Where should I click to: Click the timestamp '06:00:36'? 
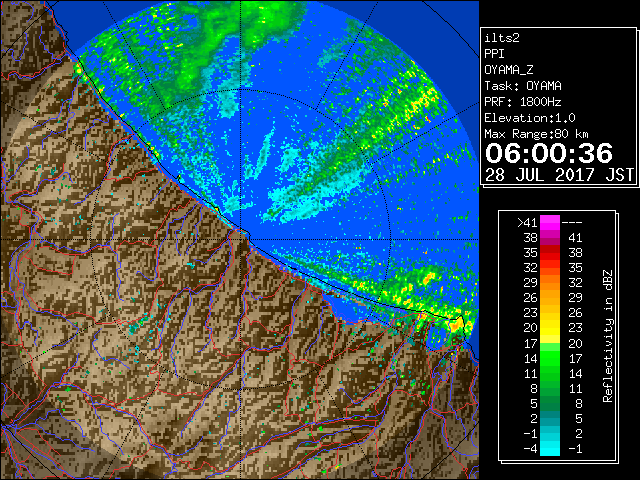click(x=549, y=153)
